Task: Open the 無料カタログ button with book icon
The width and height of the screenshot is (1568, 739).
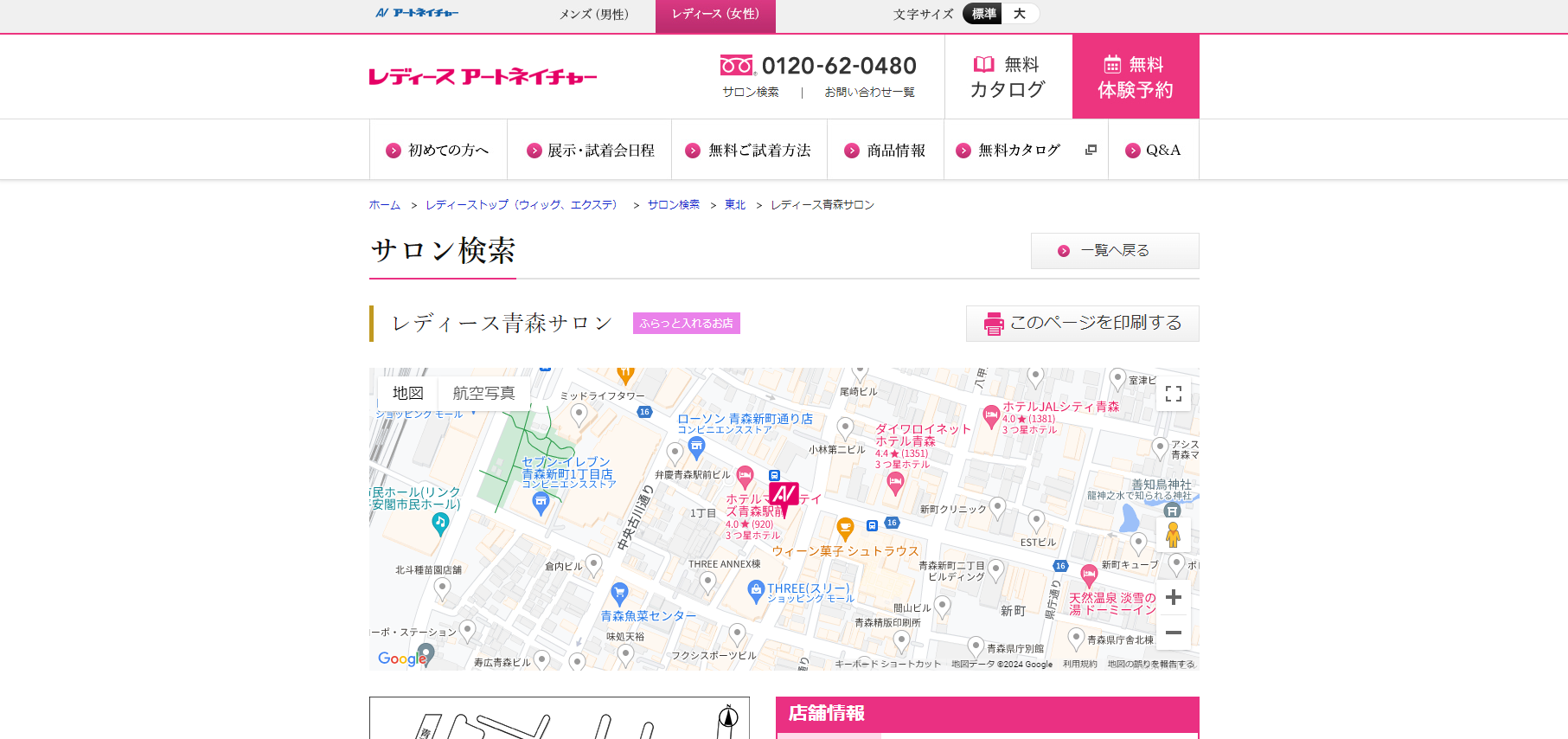Action: (1008, 77)
